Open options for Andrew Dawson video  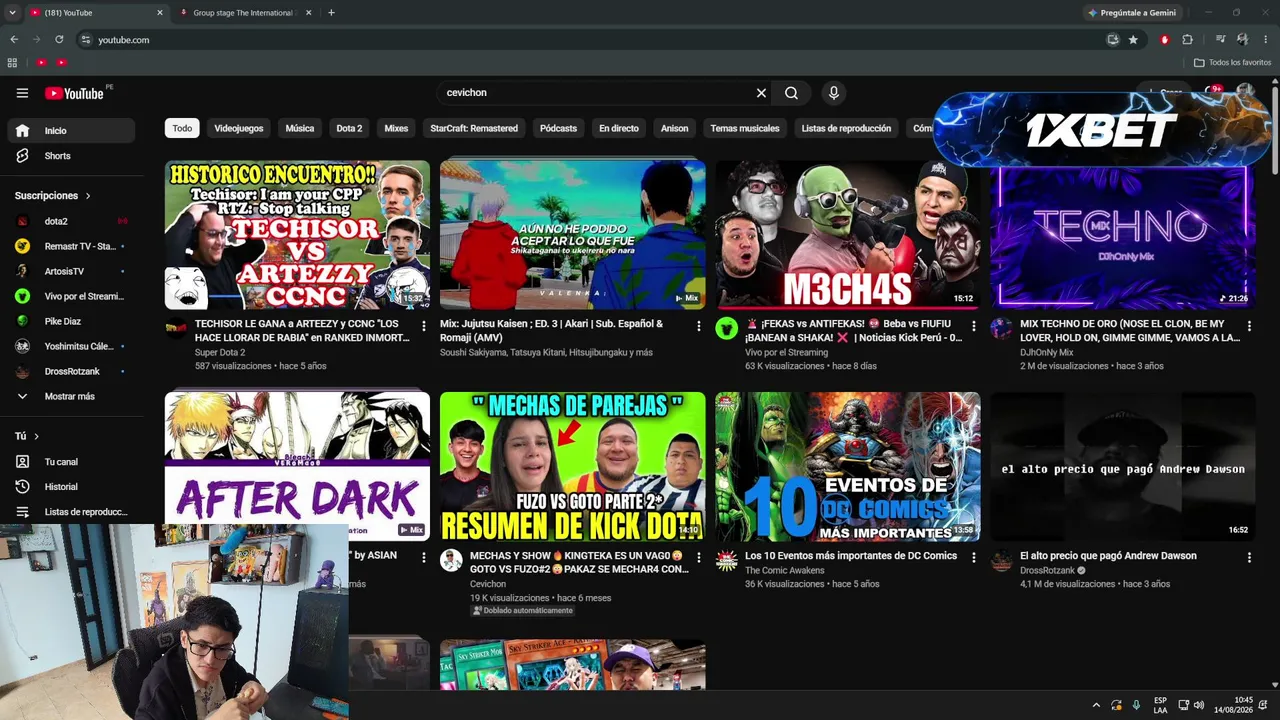[1249, 558]
